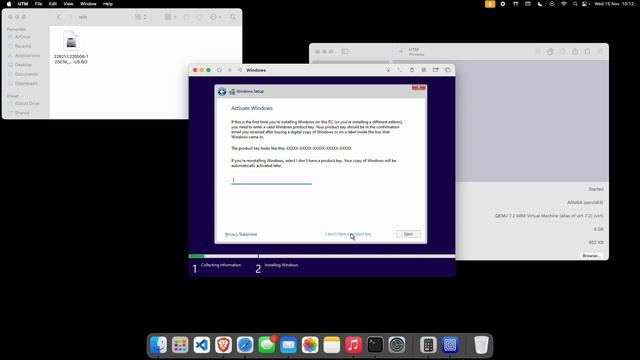Click 'I don't have a product key' link
640x360 pixels.
pos(348,234)
